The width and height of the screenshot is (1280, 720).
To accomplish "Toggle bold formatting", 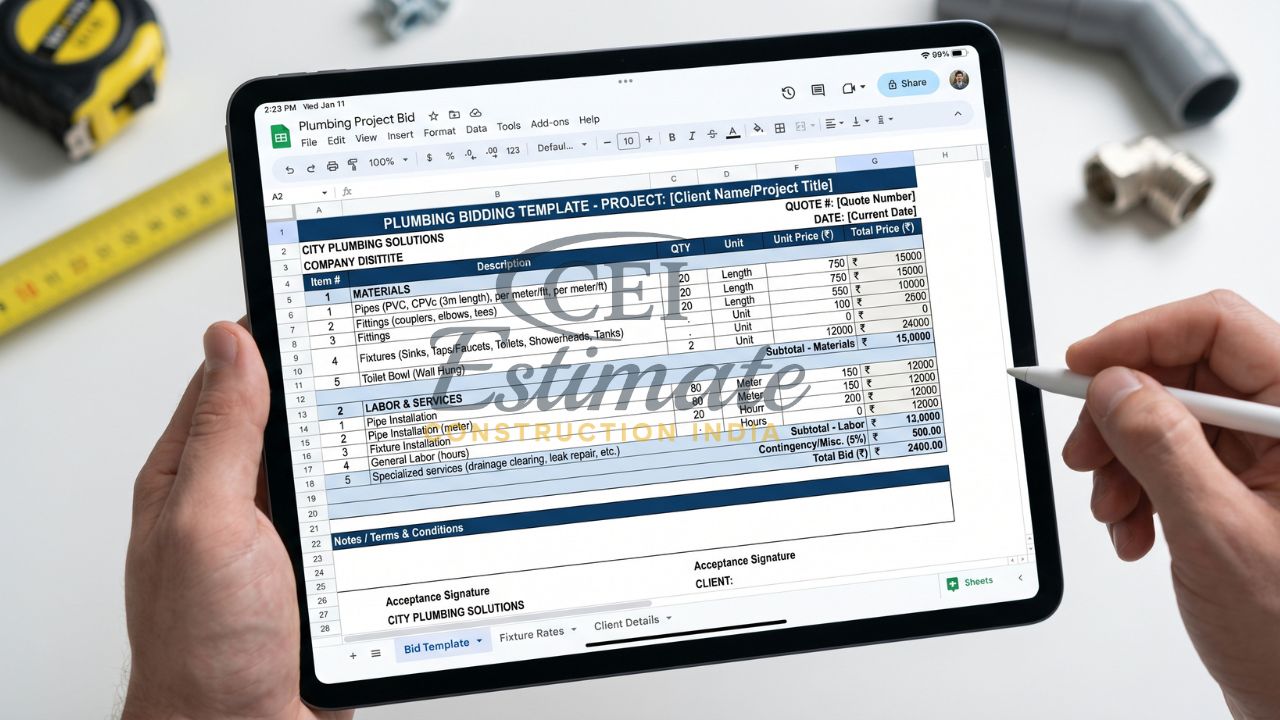I will click(672, 138).
